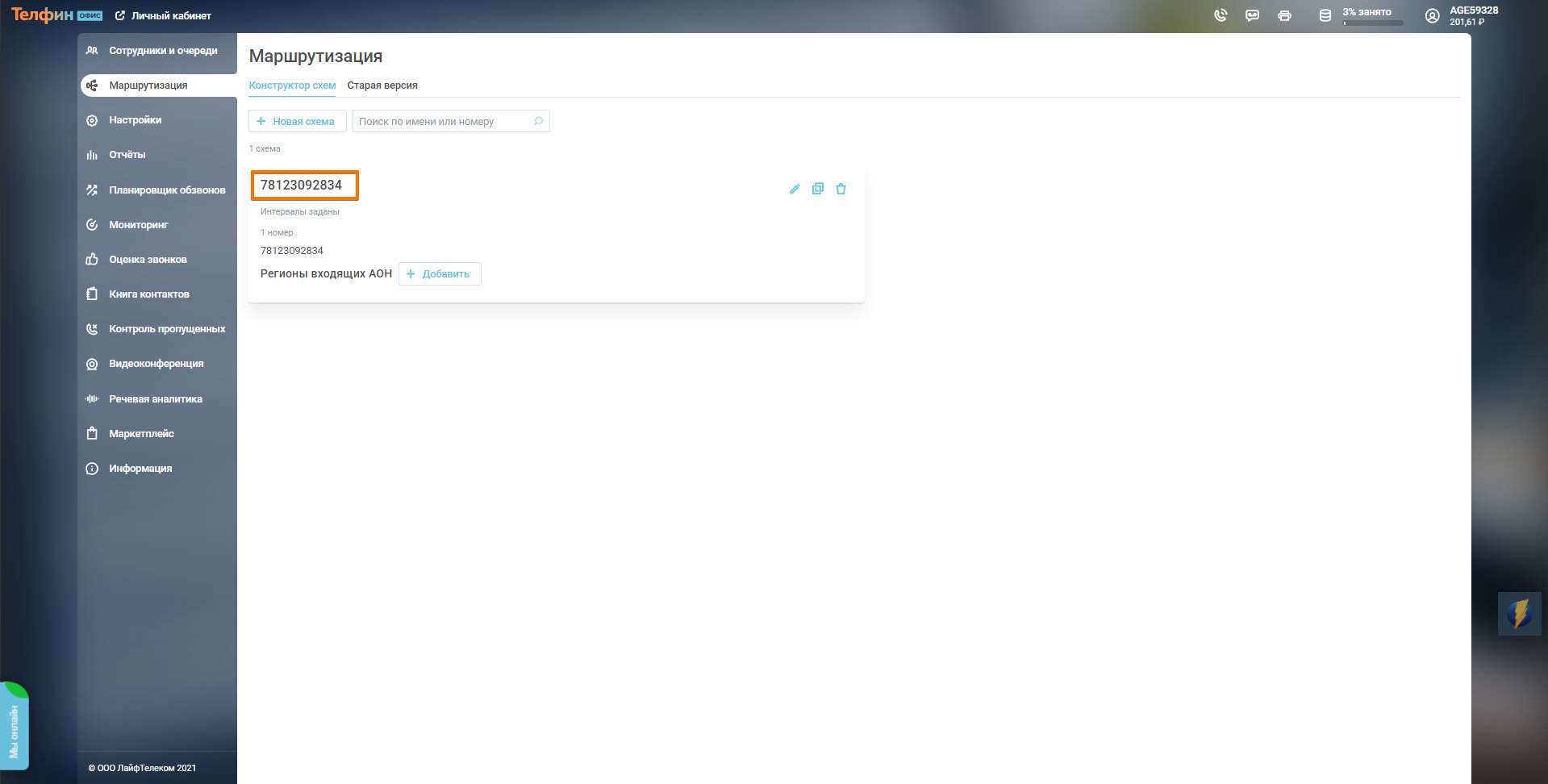Viewport: 1548px width, 784px height.
Task: Open the Мы онлайн chat widget
Action: 15,726
